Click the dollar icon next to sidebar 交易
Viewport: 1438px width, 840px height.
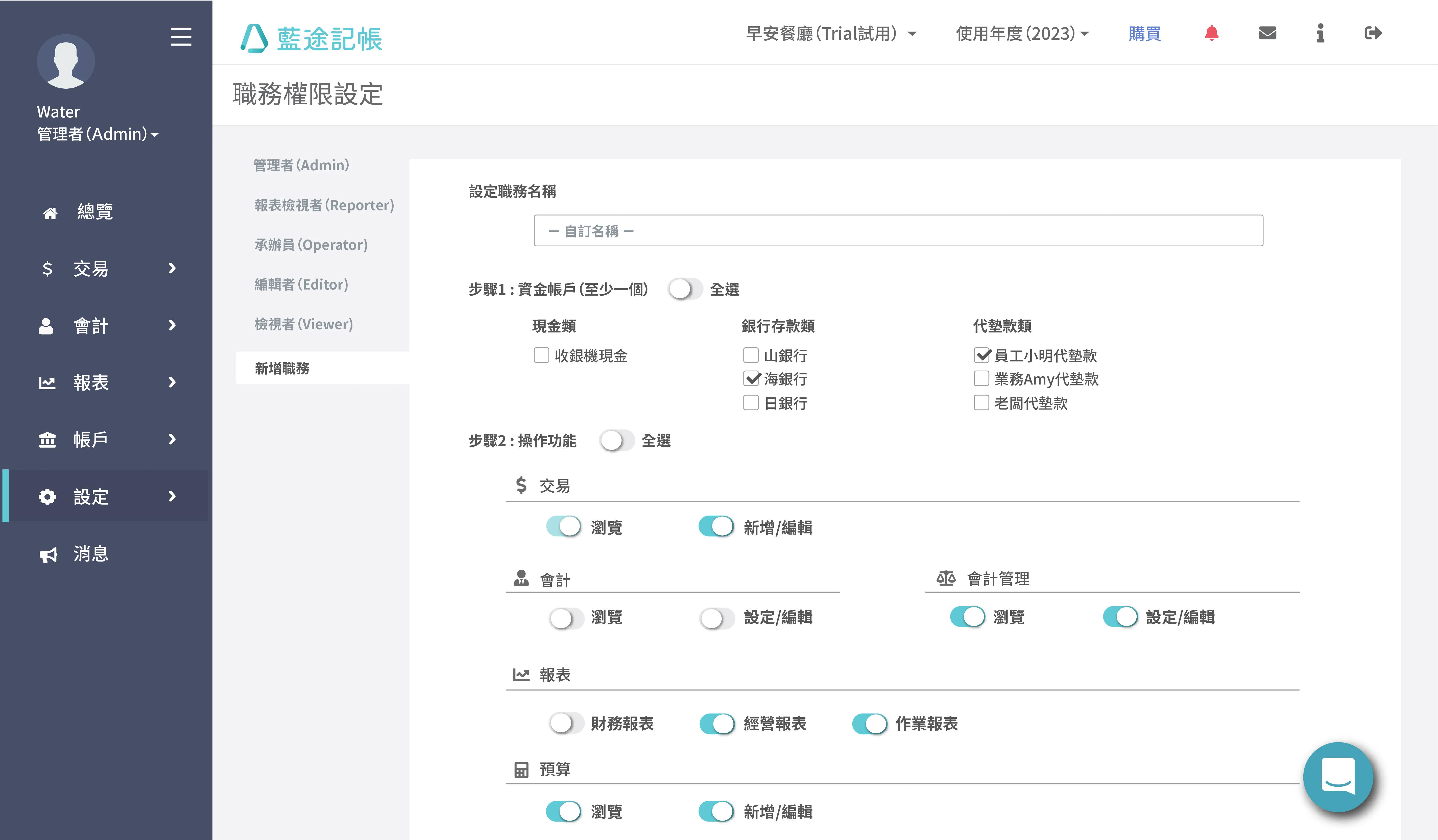[x=47, y=269]
